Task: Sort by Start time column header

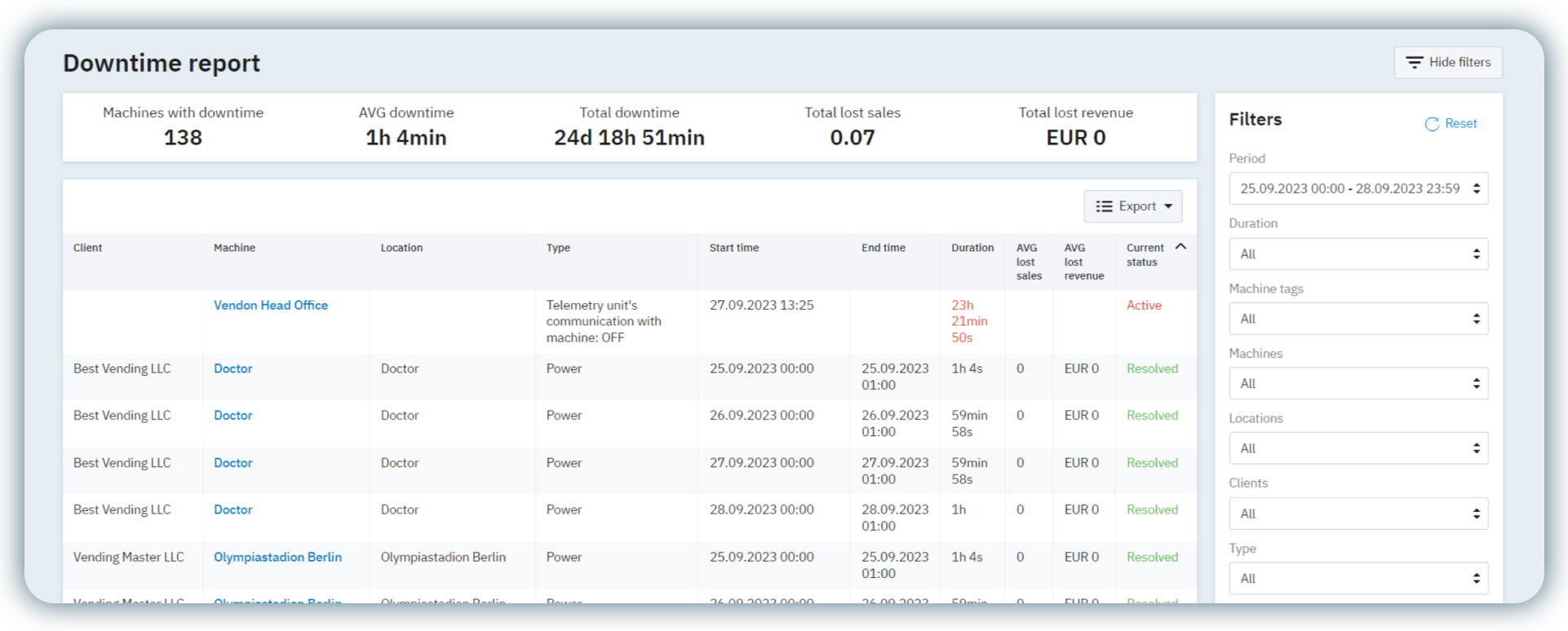Action: 733,248
